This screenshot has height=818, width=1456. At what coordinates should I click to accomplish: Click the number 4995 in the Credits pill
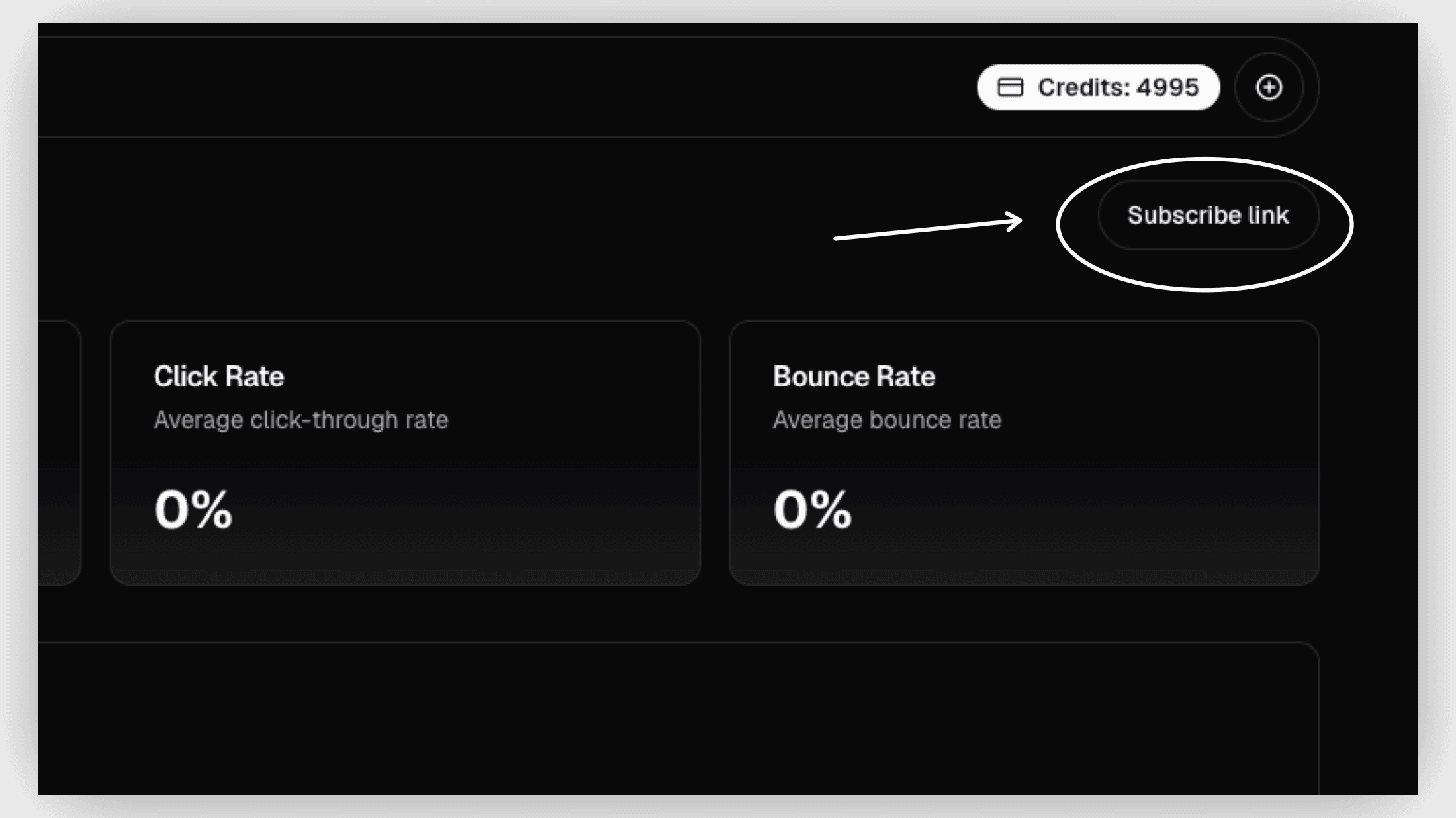coord(1168,87)
